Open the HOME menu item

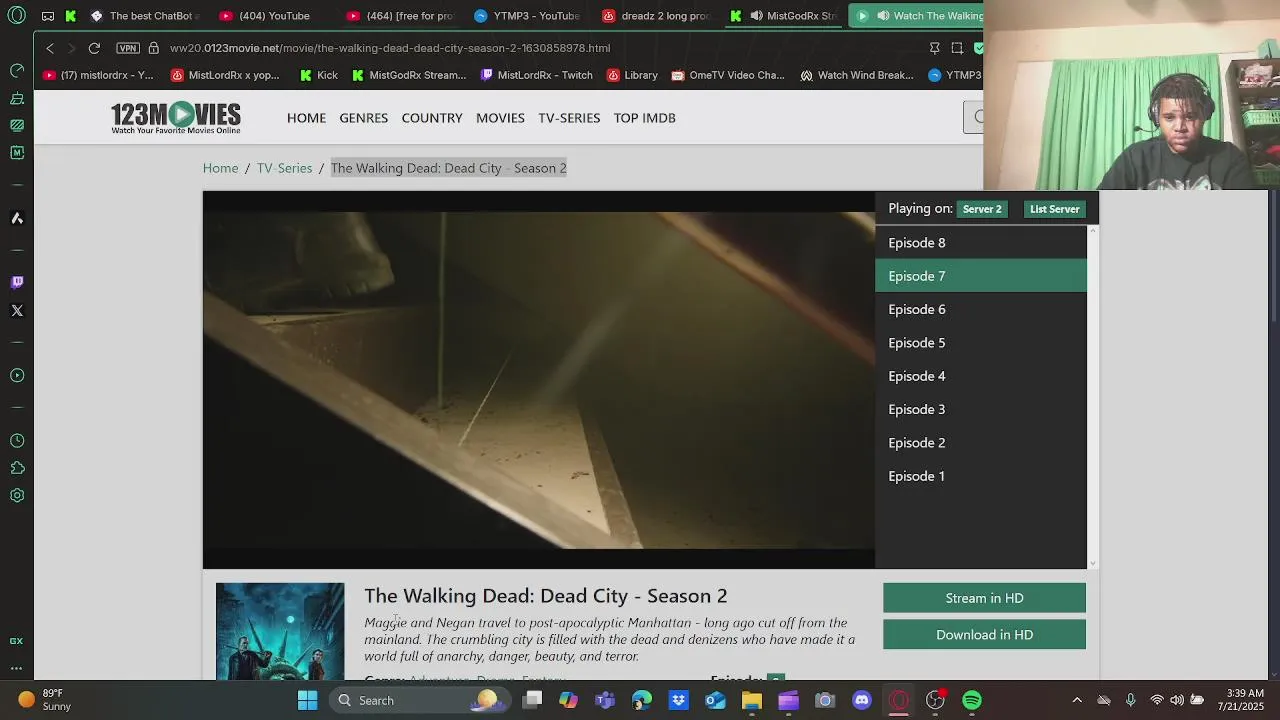click(306, 118)
